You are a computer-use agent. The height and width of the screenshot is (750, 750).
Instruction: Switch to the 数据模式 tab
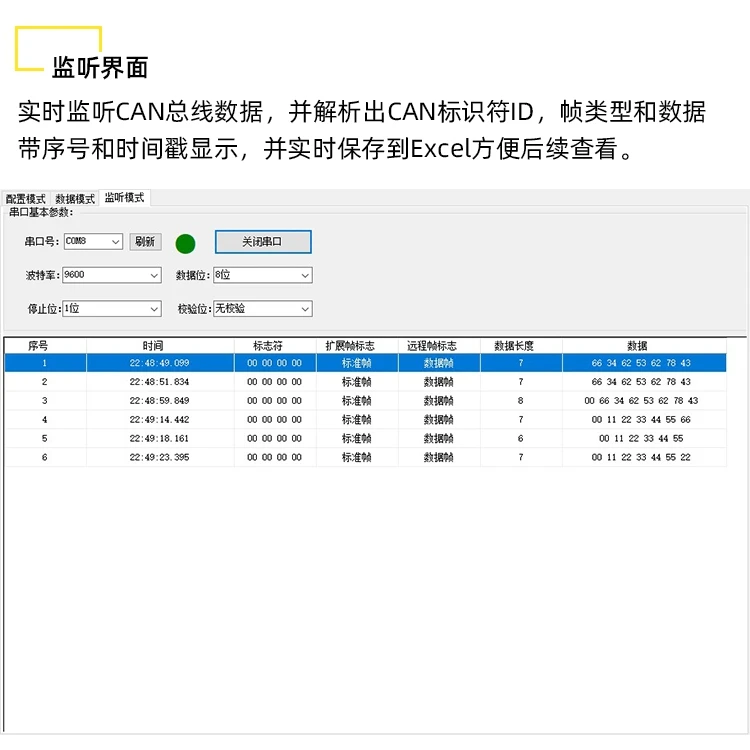click(75, 199)
